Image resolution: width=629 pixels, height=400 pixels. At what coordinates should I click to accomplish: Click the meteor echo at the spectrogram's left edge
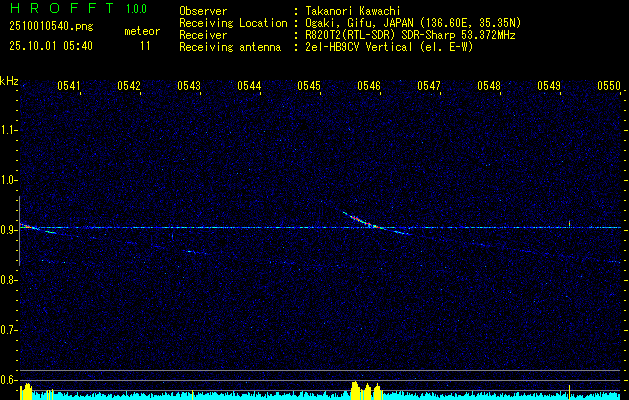[x=27, y=227]
